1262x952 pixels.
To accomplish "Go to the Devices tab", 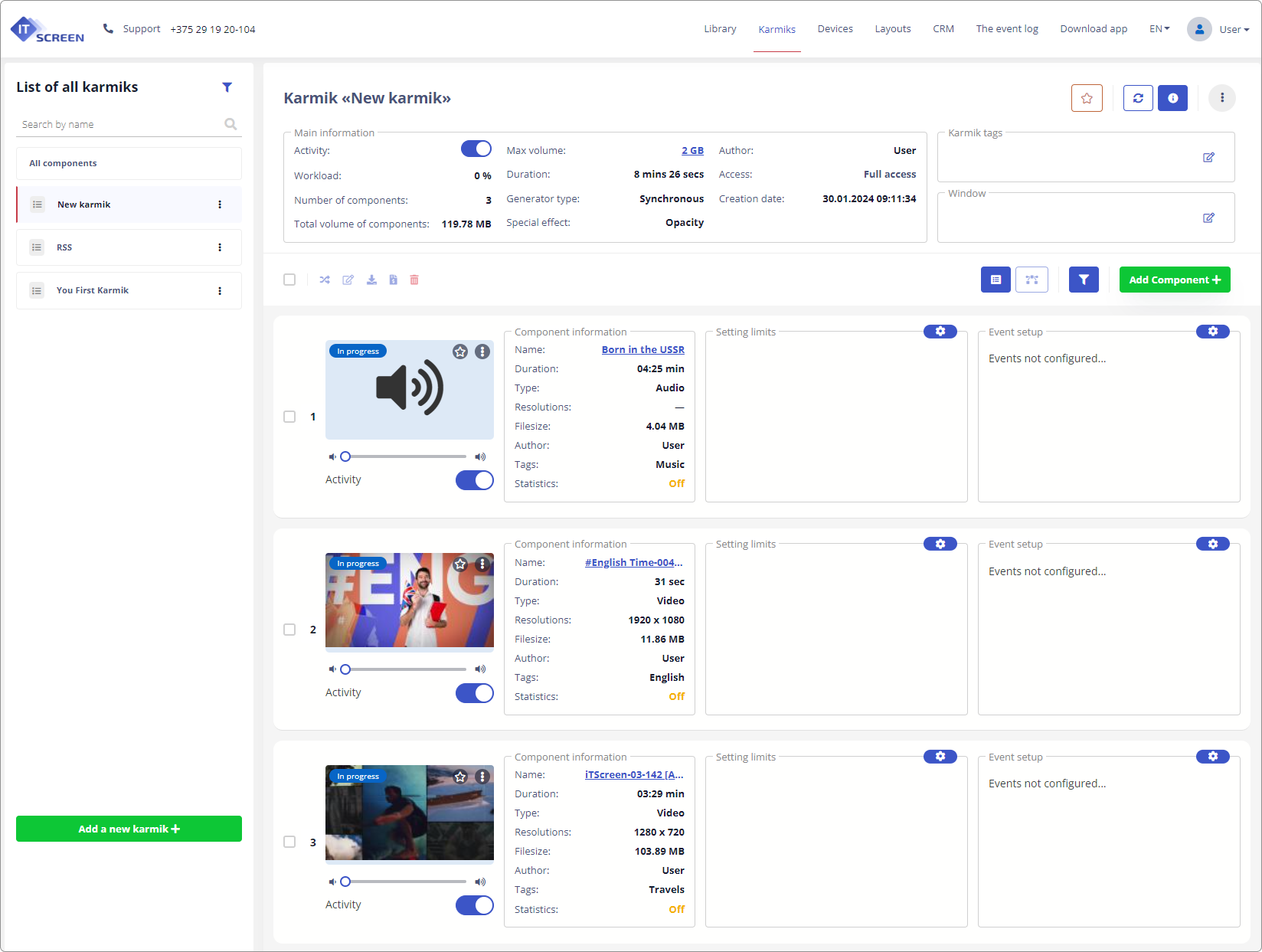I will click(835, 29).
